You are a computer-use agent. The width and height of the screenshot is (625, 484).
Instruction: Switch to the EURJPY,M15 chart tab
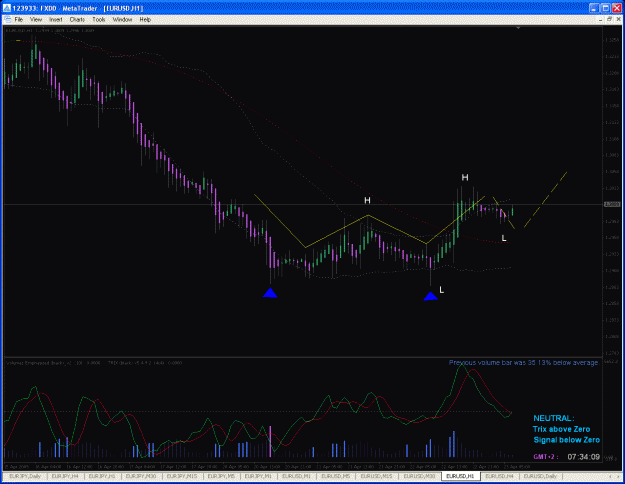(x=182, y=476)
